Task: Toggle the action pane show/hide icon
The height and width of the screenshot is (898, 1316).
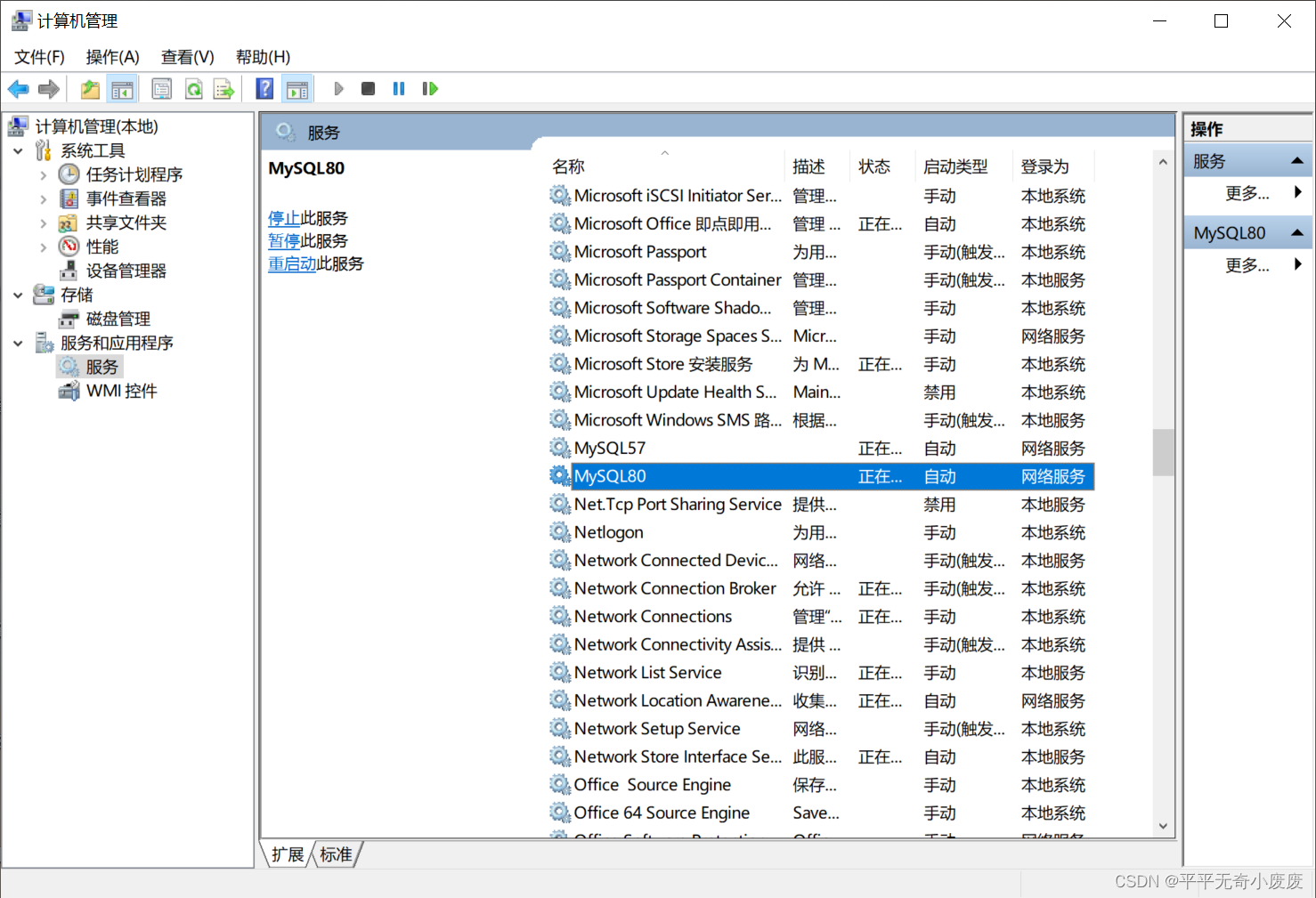Action: (x=297, y=89)
